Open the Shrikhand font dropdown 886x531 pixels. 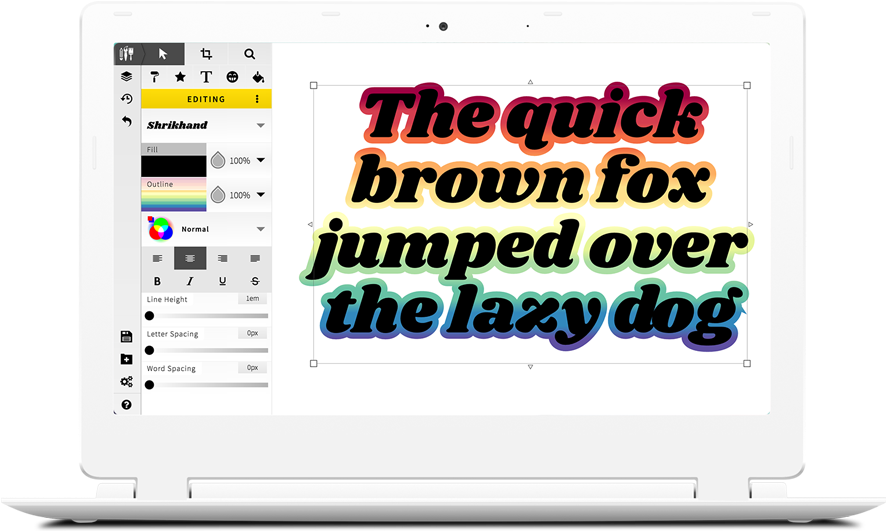tap(260, 126)
